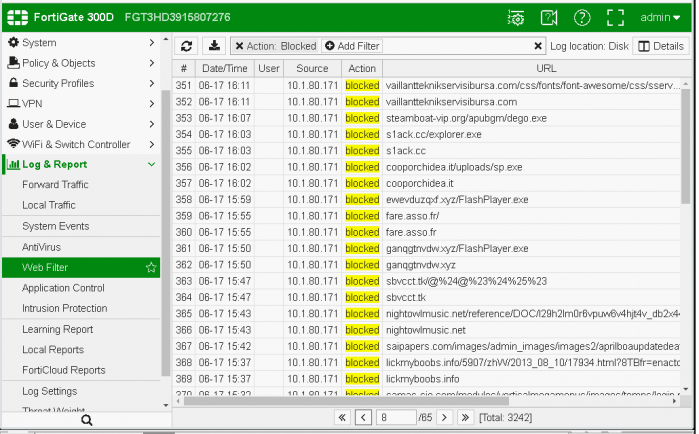Expand Policy & Objects menu
Image resolution: width=699 pixels, height=434 pixels.
click(x=81, y=63)
